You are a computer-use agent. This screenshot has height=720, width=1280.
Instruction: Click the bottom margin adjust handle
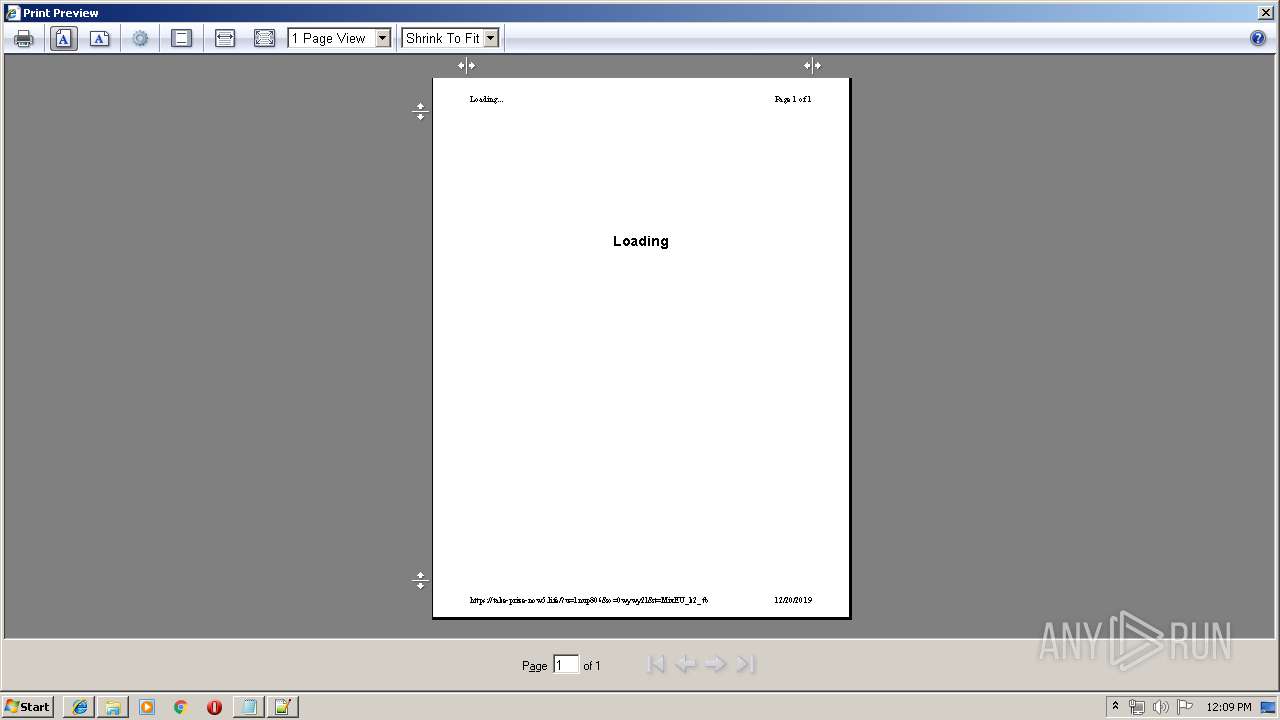coord(420,580)
